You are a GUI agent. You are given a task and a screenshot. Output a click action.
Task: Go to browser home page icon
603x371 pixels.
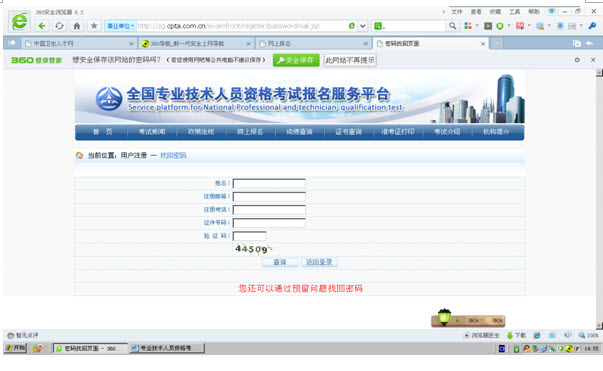77,26
